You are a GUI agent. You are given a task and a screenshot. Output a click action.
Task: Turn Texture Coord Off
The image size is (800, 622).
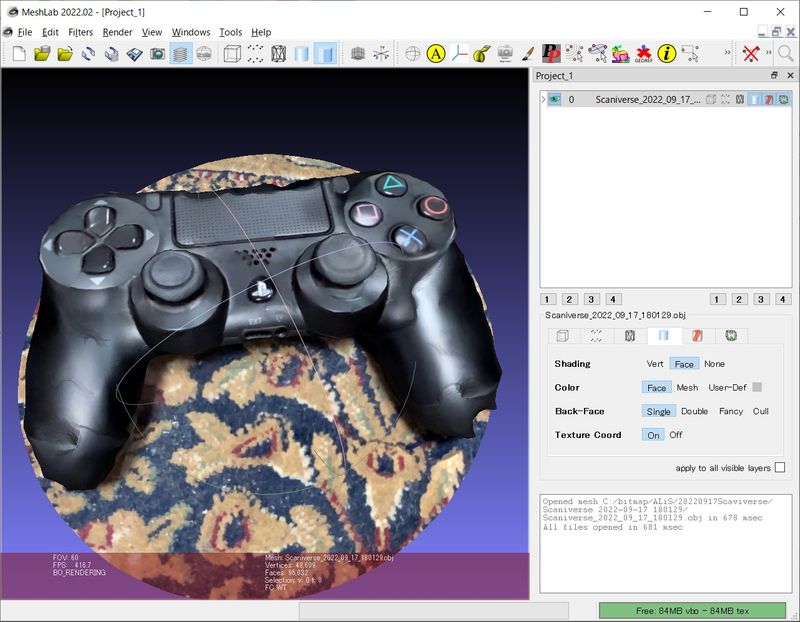click(x=675, y=435)
